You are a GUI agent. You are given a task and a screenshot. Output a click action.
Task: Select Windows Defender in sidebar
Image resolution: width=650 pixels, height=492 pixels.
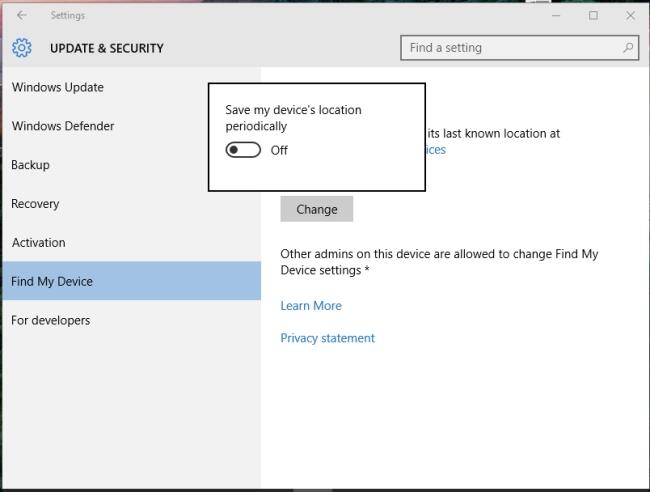[62, 126]
